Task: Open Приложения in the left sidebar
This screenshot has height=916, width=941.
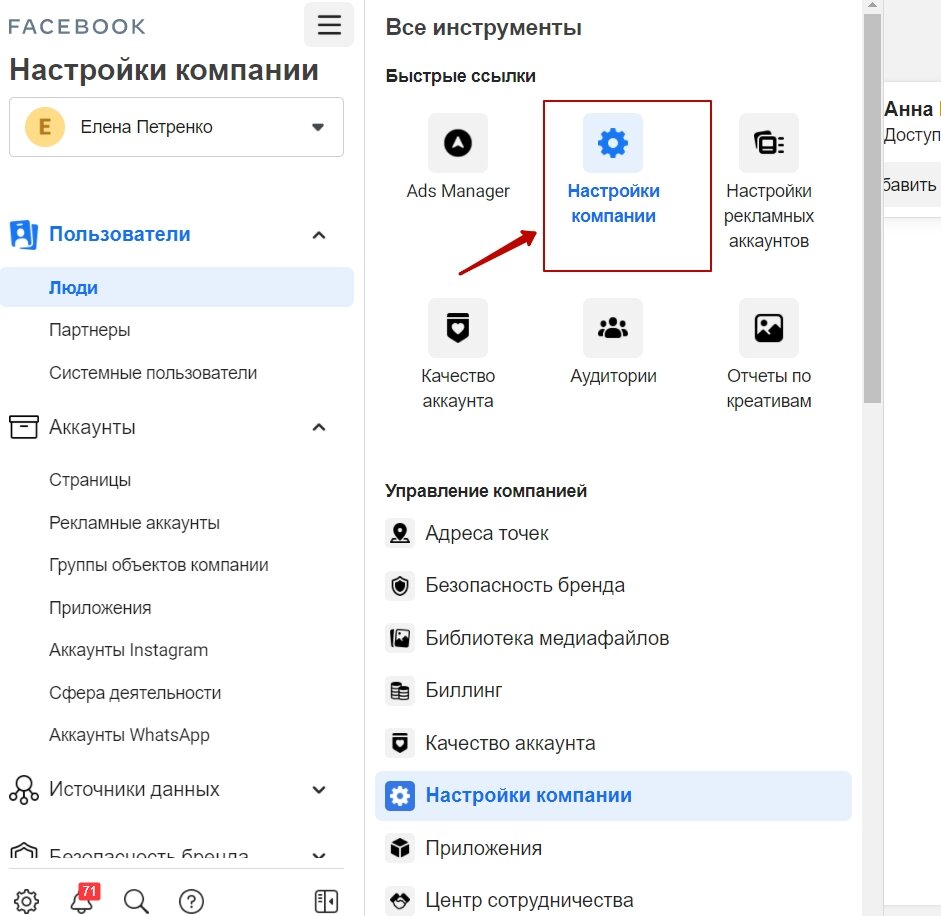Action: [100, 607]
